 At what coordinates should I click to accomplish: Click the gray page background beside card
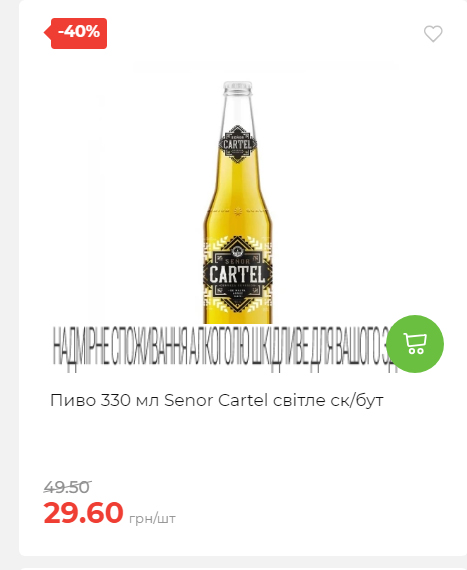(9, 284)
